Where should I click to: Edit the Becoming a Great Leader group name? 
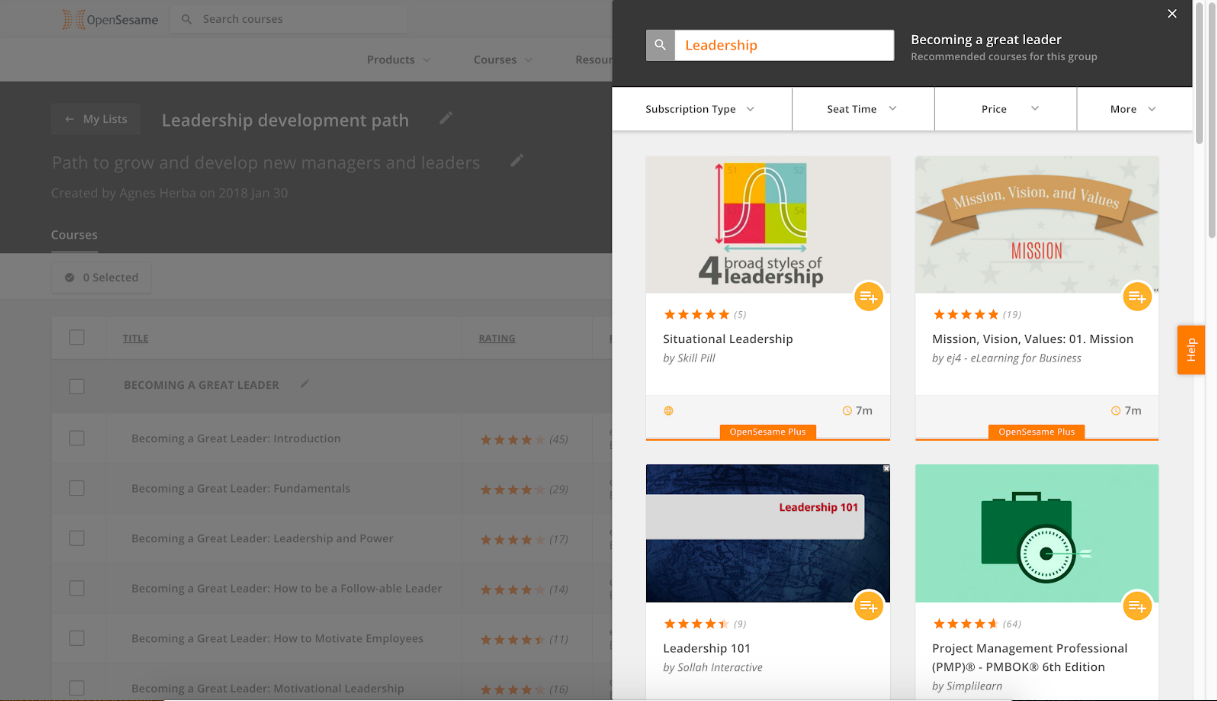pyautogui.click(x=305, y=384)
